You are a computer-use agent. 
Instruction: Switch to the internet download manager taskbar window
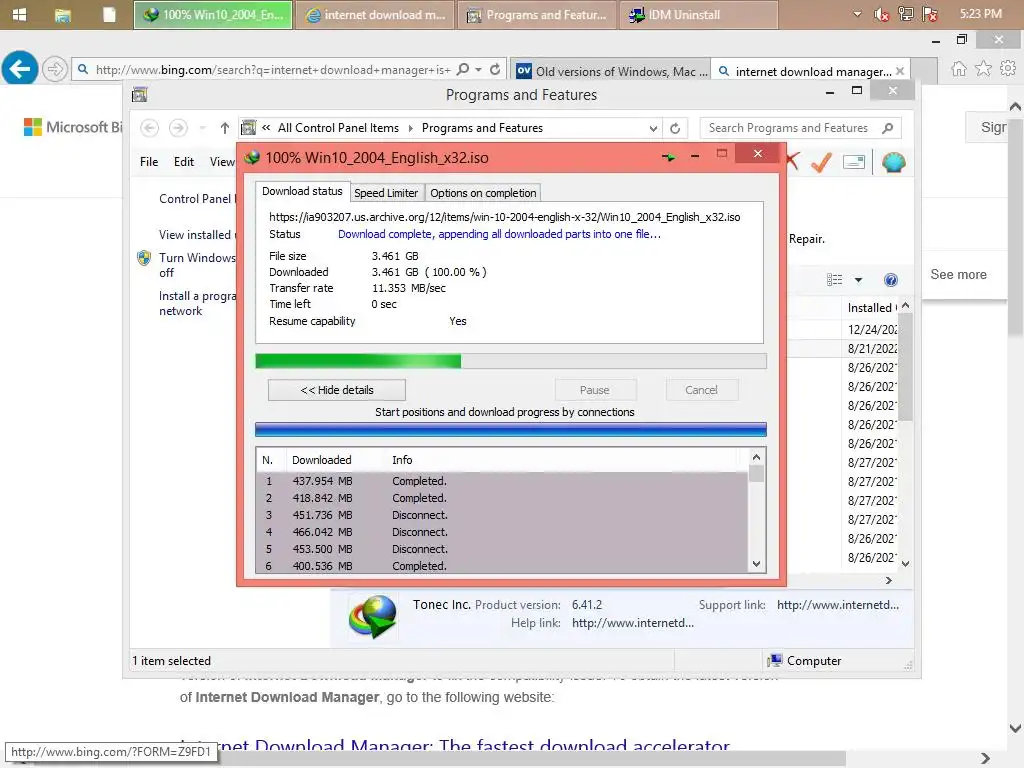375,14
